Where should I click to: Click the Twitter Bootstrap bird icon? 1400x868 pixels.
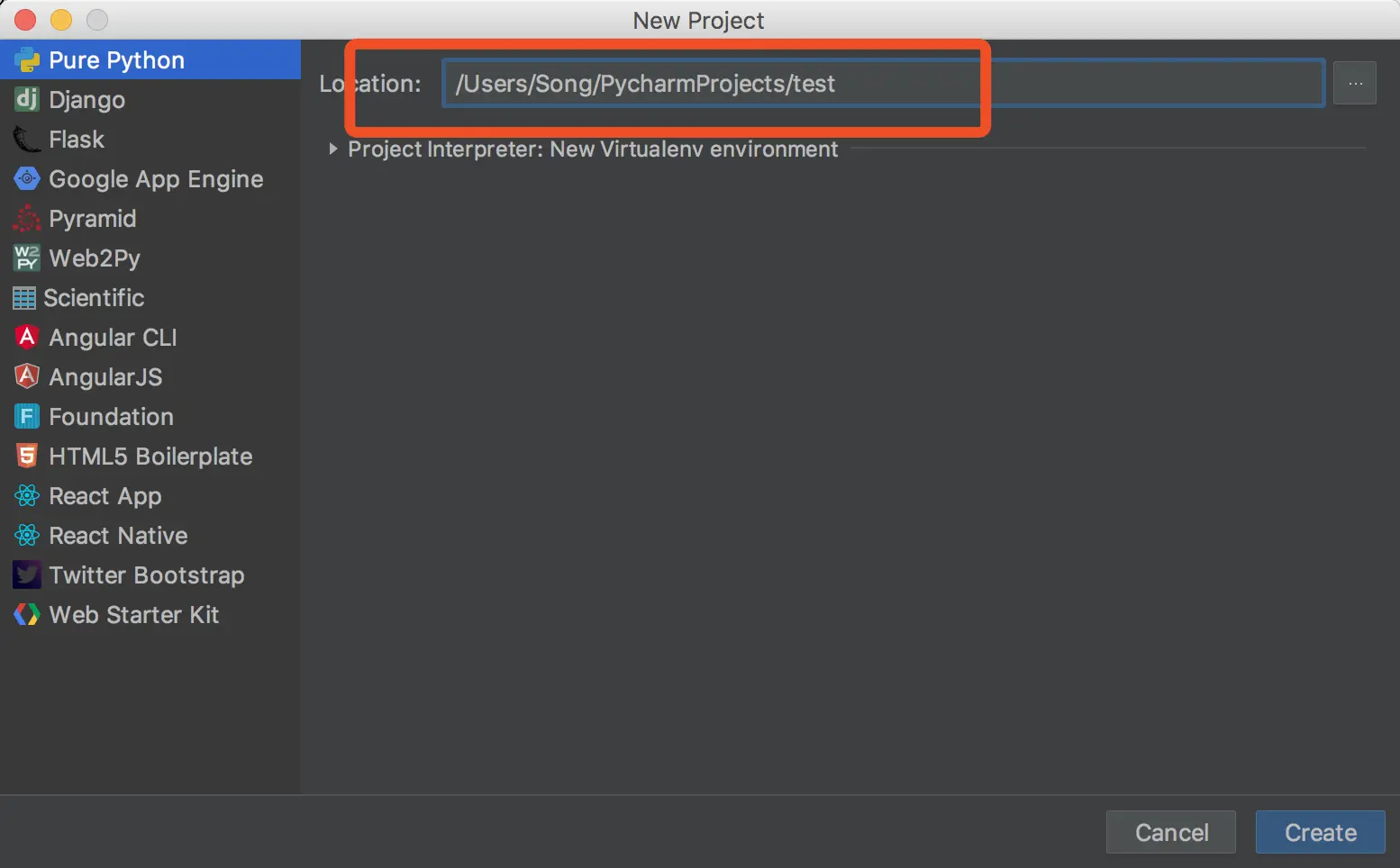[x=27, y=574]
